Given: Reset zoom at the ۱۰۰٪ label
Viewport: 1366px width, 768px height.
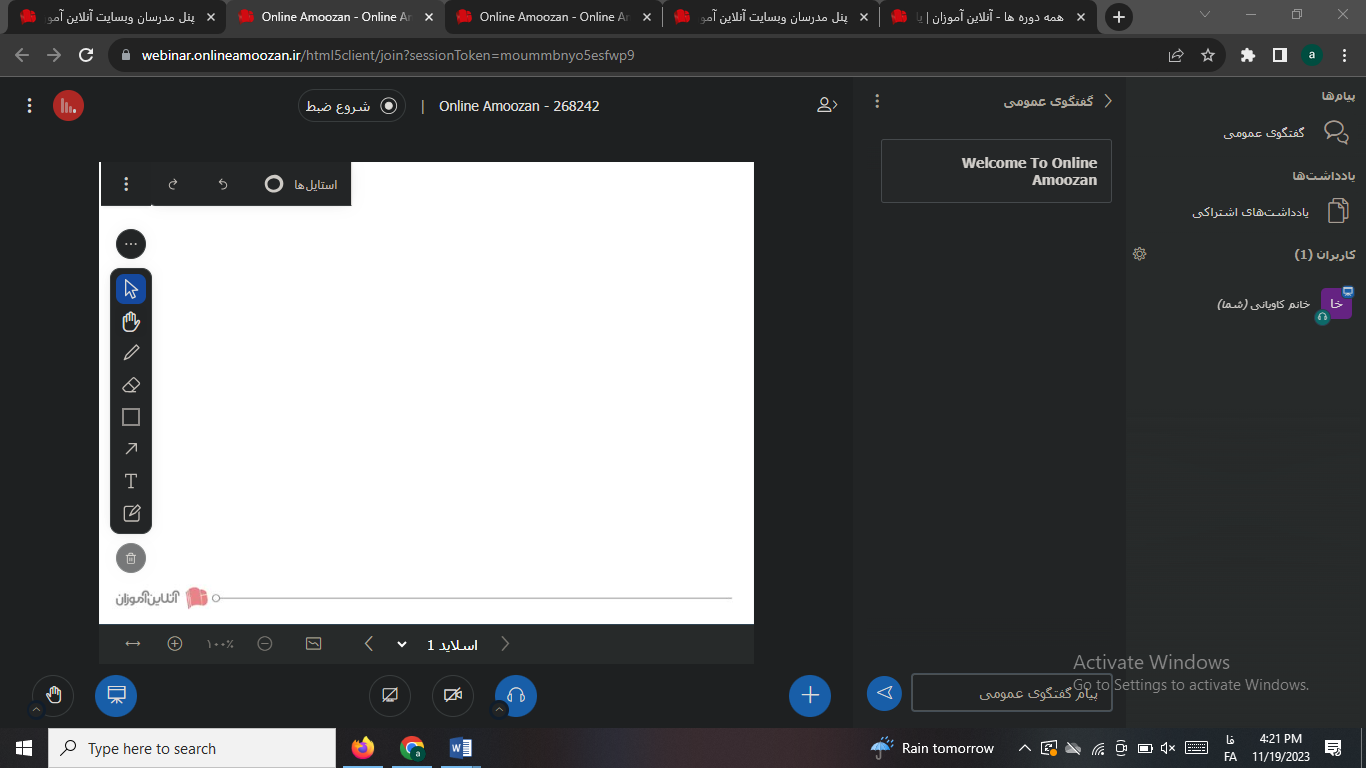Looking at the screenshot, I should [220, 644].
